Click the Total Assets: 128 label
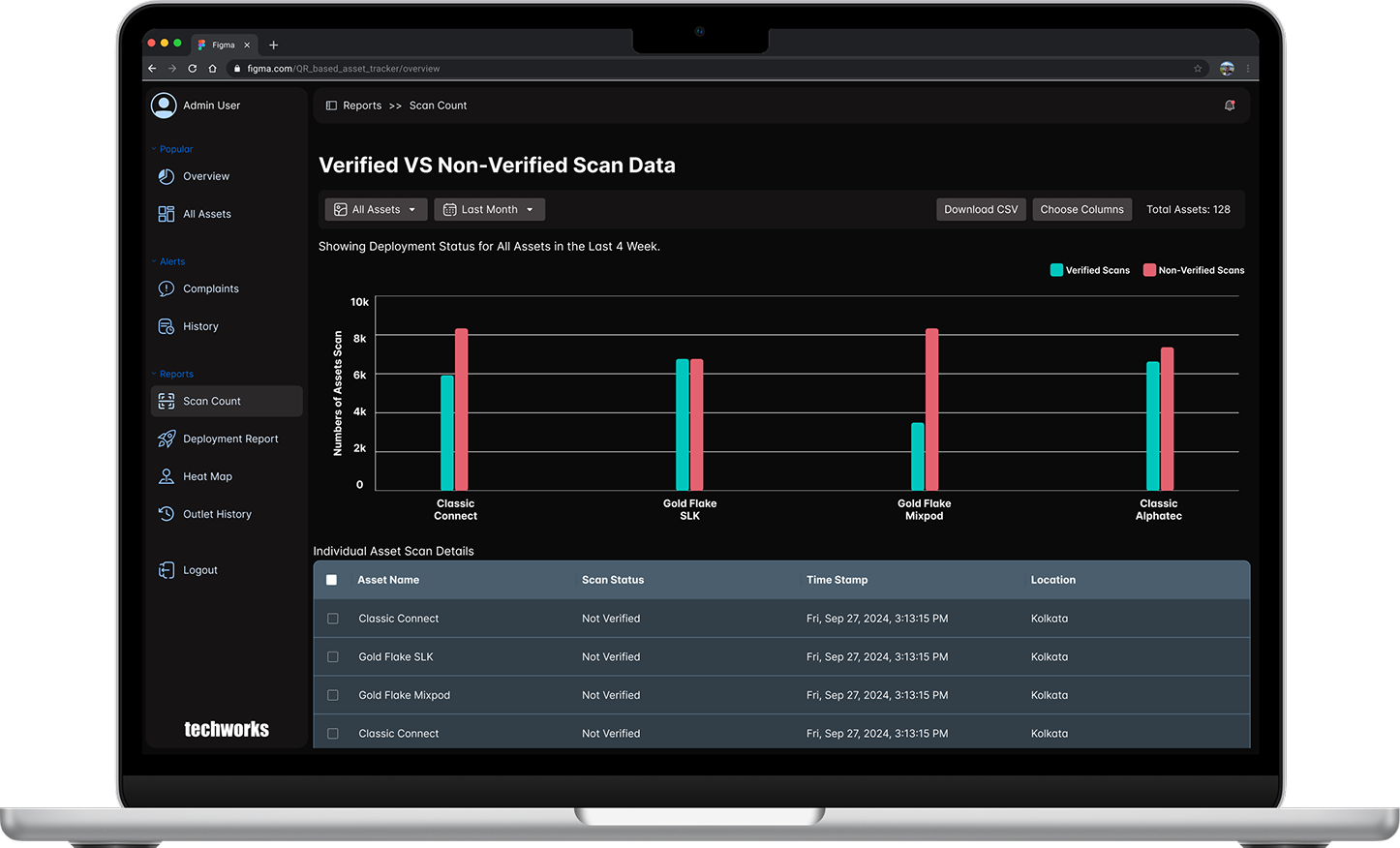 click(x=1188, y=209)
